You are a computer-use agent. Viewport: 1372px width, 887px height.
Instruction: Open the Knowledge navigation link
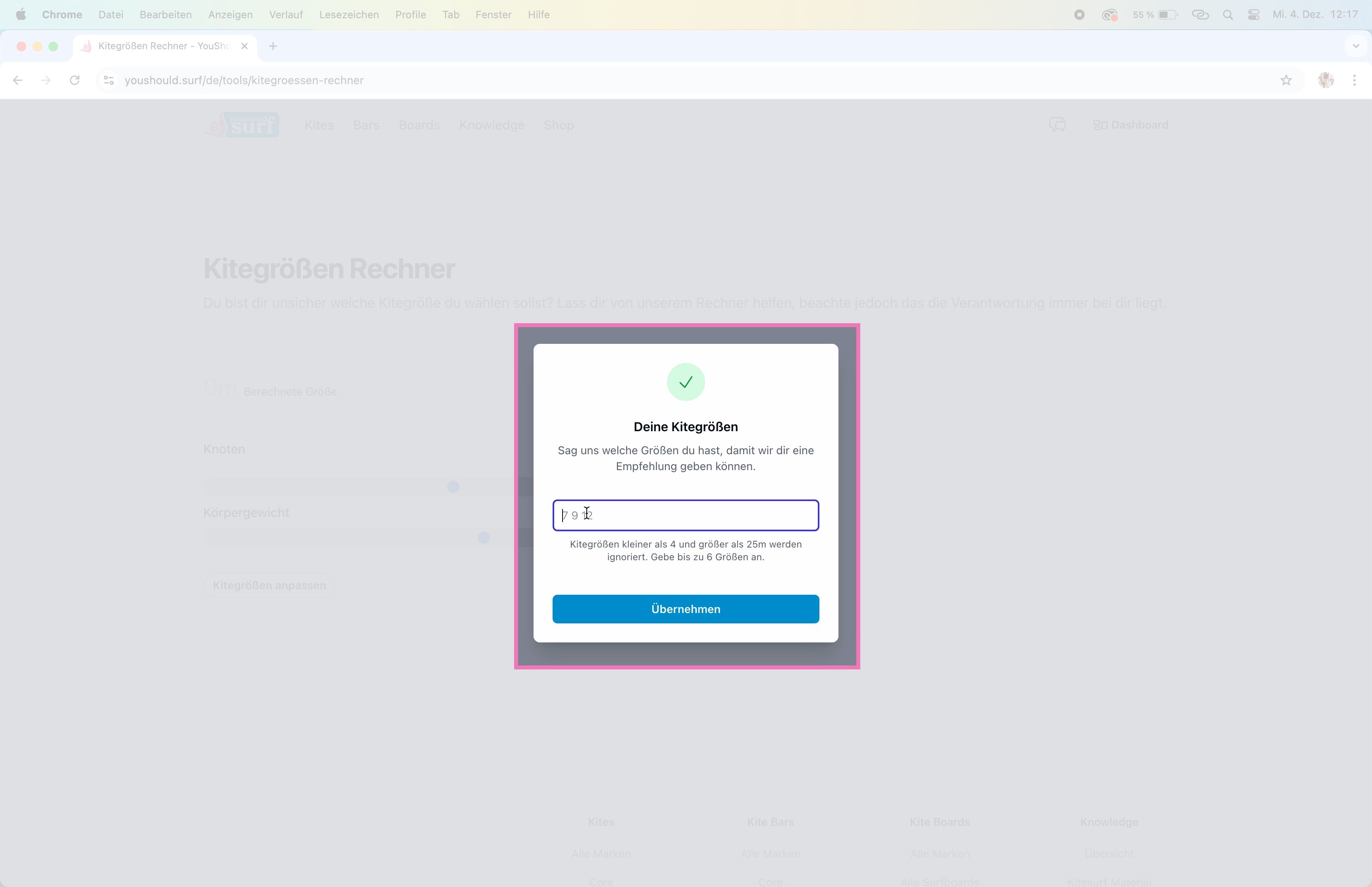click(x=492, y=125)
